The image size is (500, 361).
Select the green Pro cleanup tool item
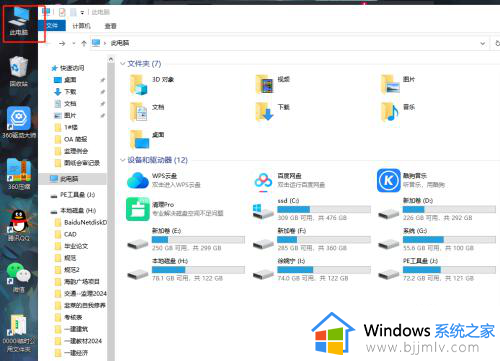point(175,209)
